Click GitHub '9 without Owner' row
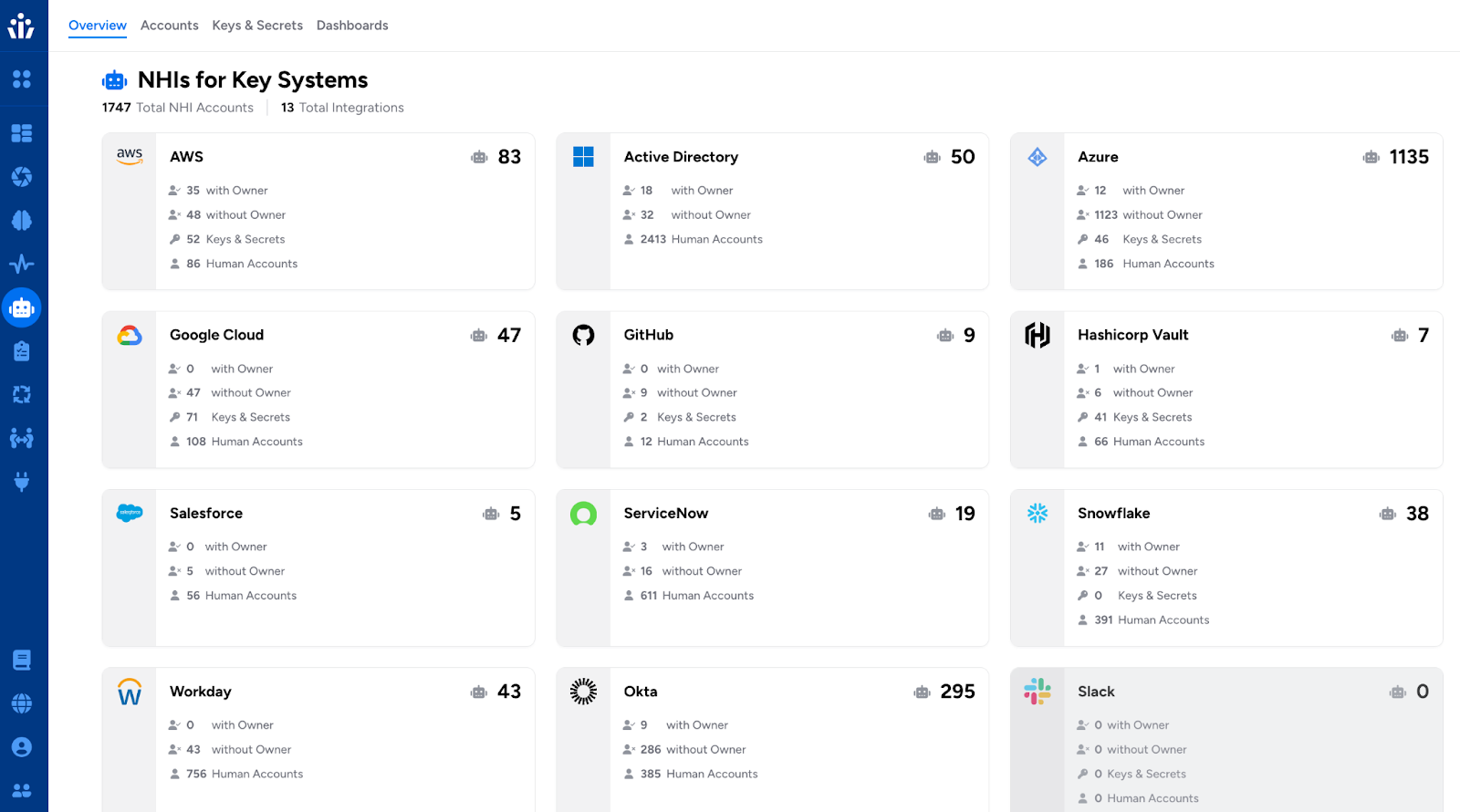The height and width of the screenshot is (812, 1460). click(680, 393)
